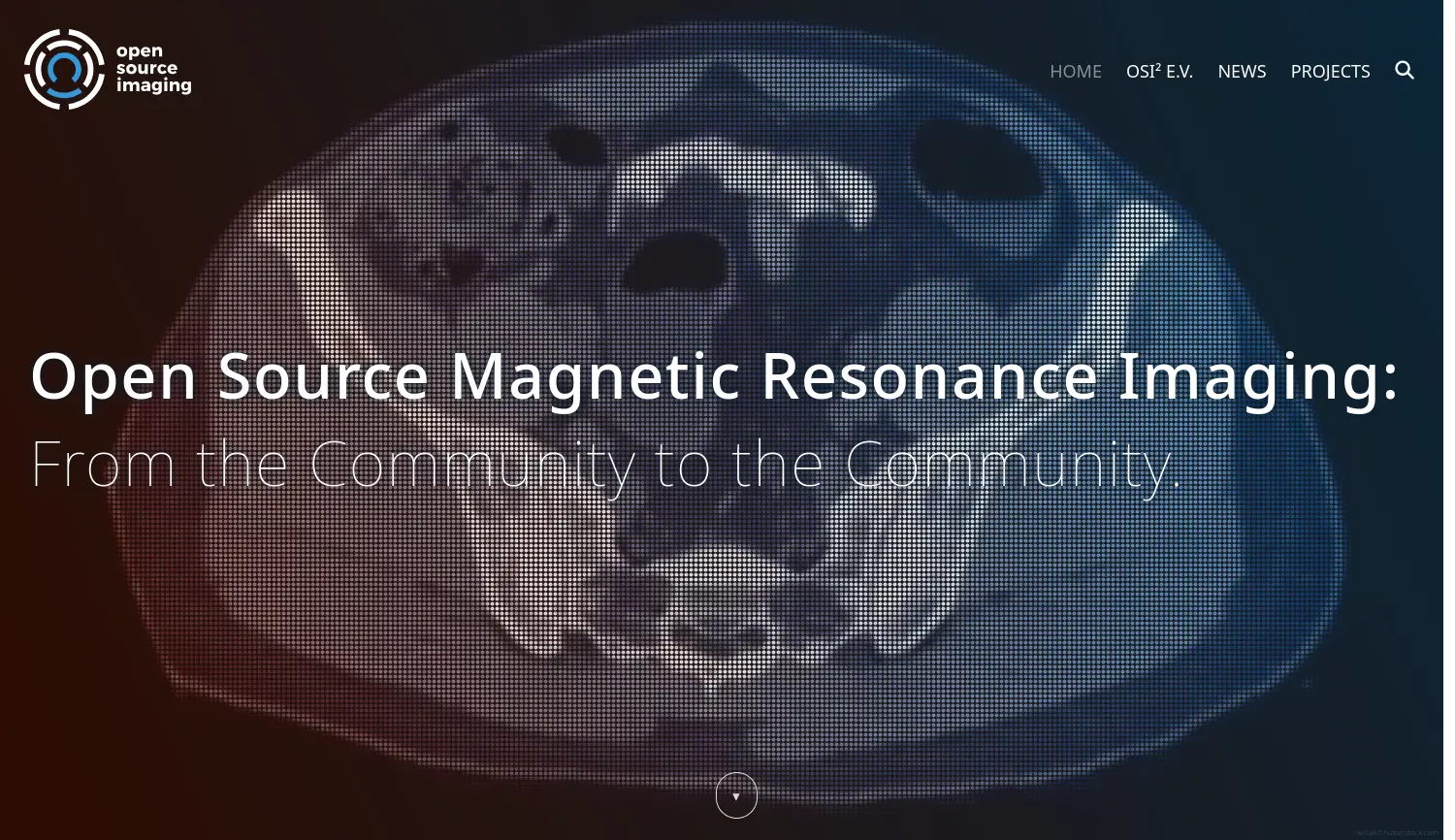Click the circular scroll-down arrow indicator
This screenshot has width=1455, height=840.
[735, 795]
